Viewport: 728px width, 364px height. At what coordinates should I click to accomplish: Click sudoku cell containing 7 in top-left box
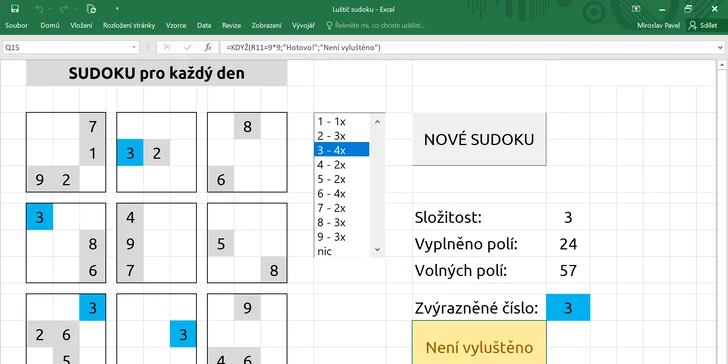[x=92, y=126]
